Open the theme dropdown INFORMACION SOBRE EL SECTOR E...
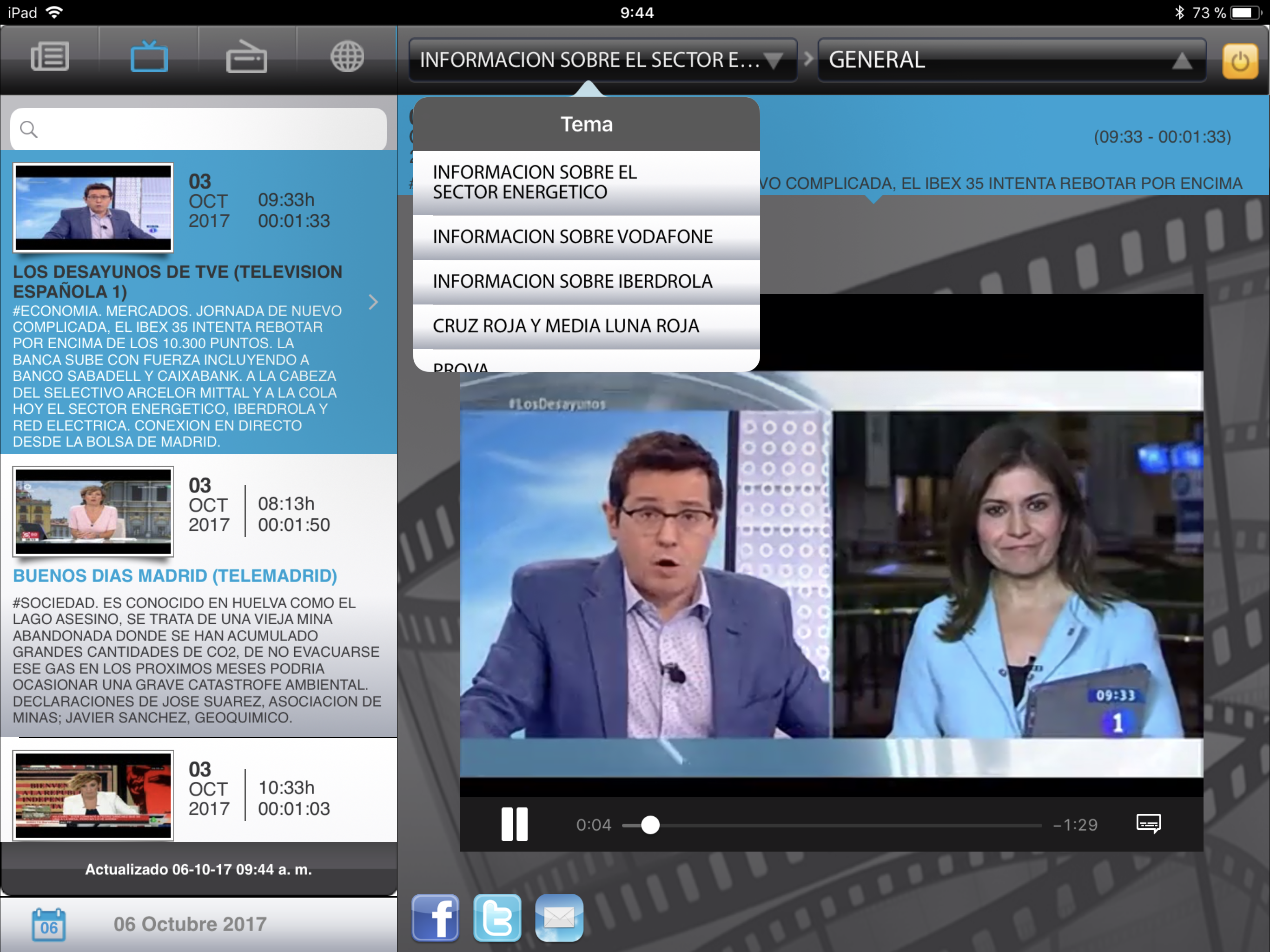 click(x=602, y=59)
